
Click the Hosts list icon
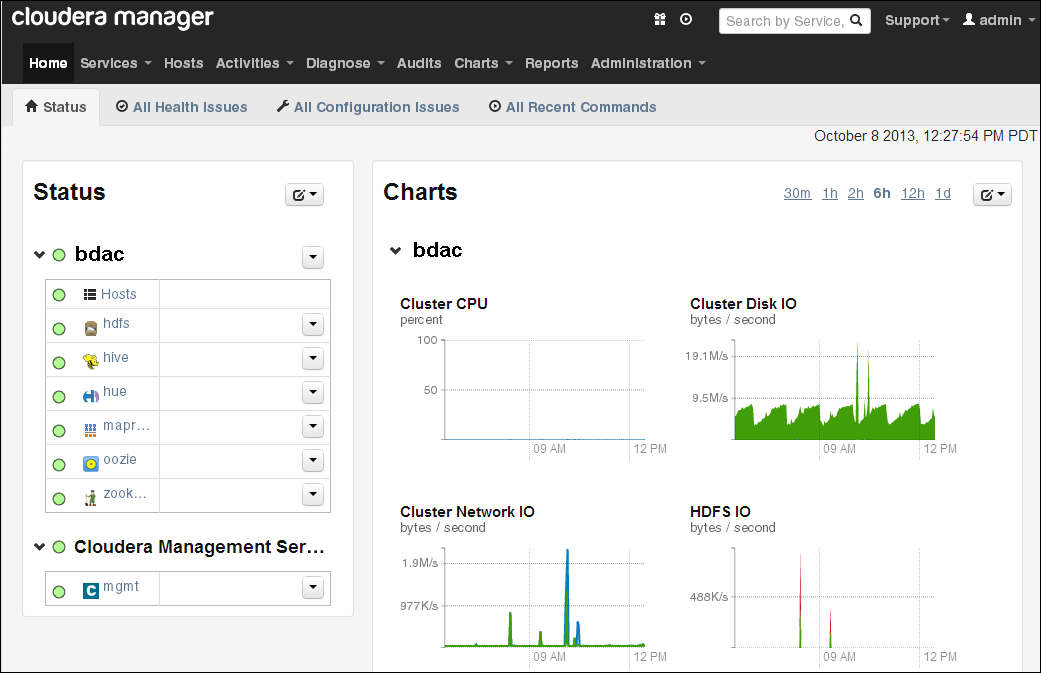click(x=90, y=295)
